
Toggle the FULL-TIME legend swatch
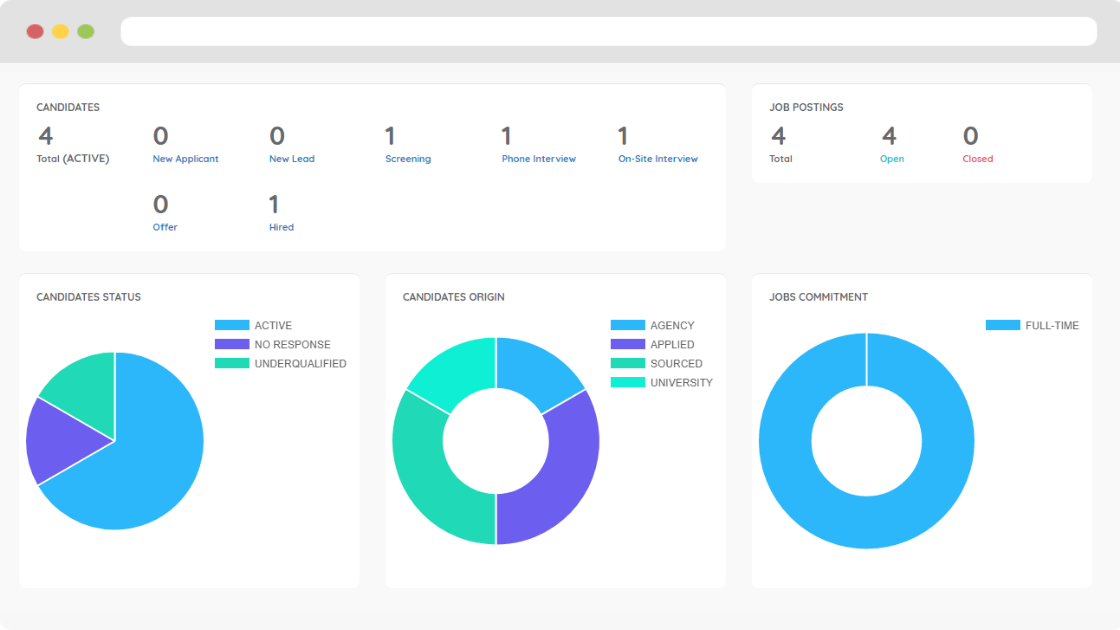[1002, 325]
